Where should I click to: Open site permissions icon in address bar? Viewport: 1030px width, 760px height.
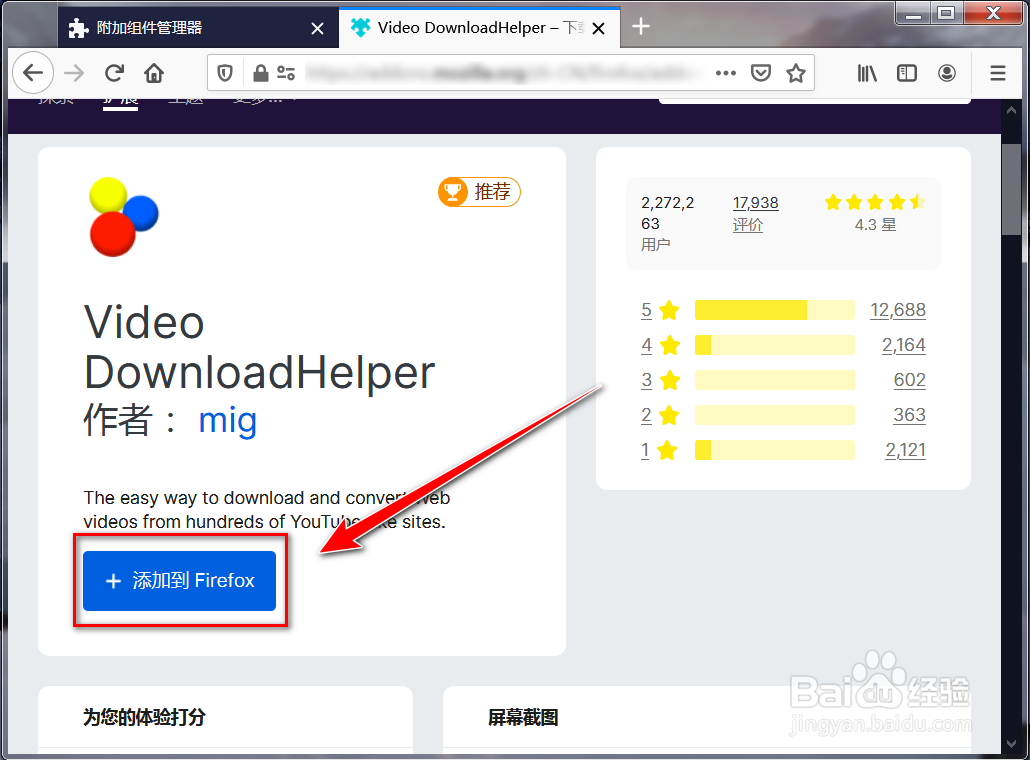(286, 73)
